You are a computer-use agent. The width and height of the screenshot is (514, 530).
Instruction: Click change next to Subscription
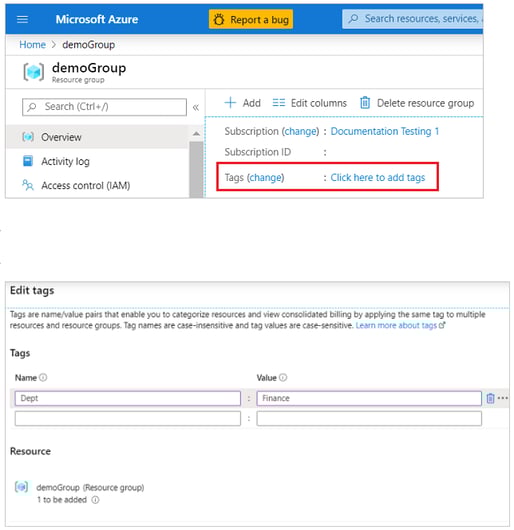[301, 131]
